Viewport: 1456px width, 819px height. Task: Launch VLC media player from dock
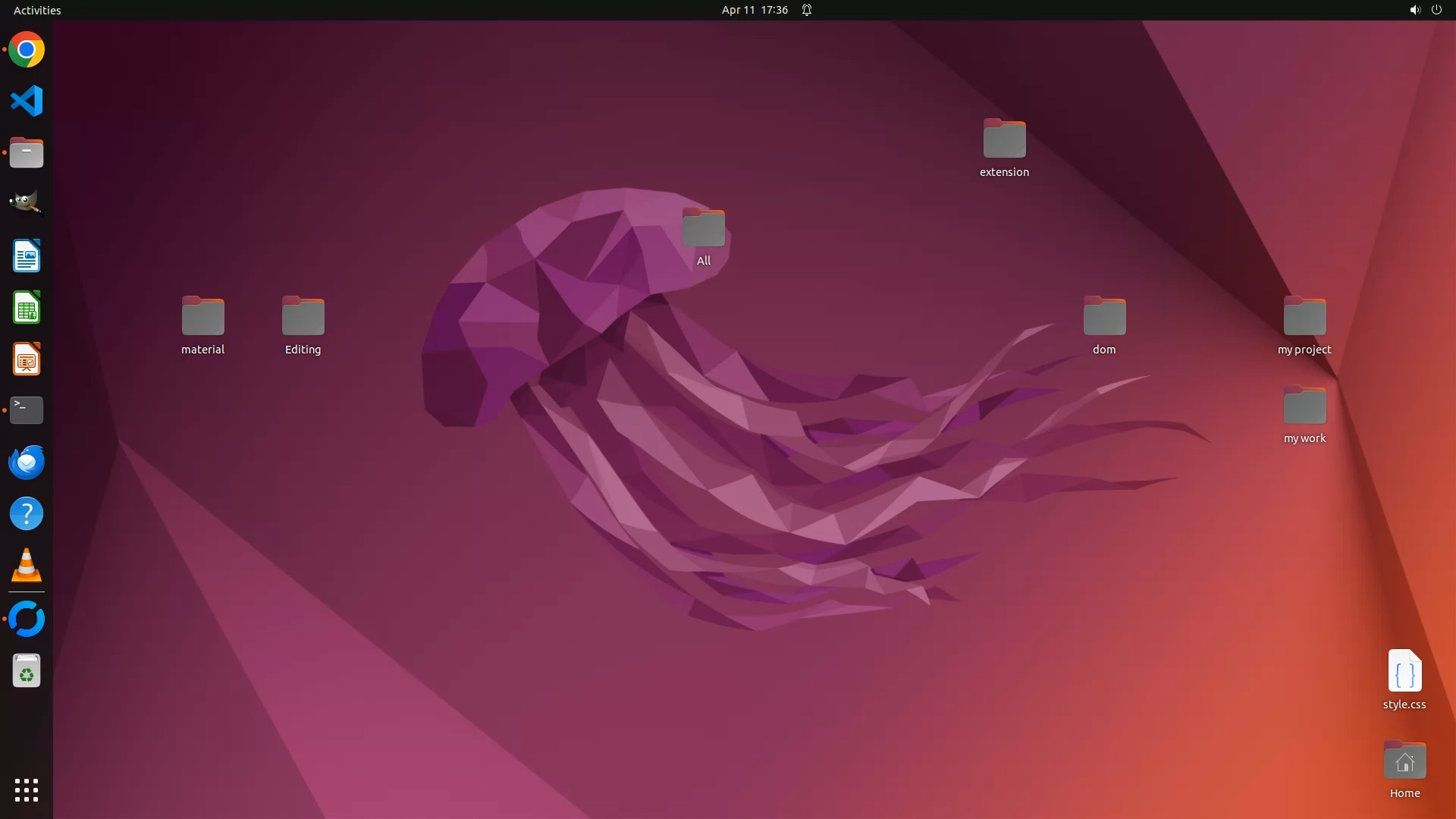(x=27, y=566)
